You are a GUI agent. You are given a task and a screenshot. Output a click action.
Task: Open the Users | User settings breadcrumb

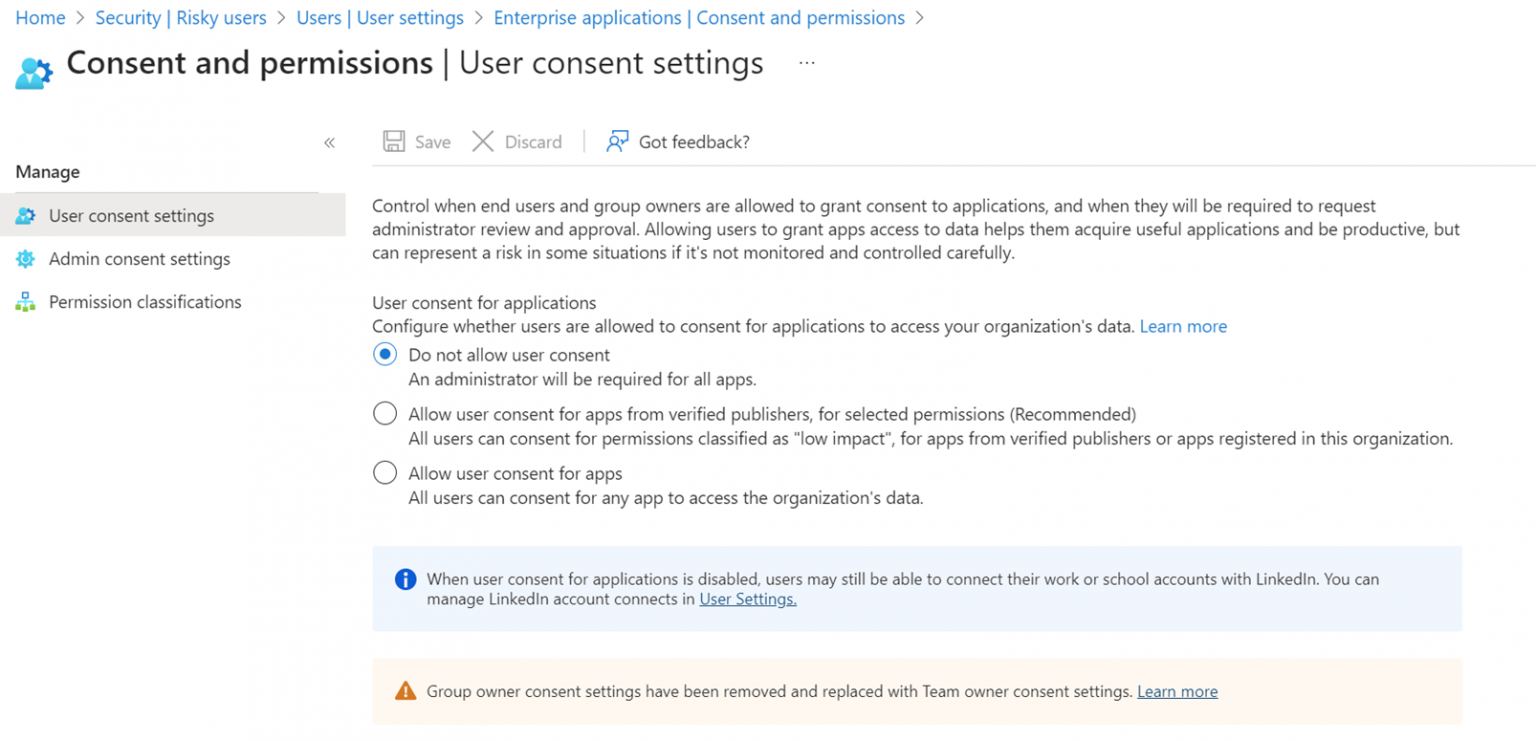click(x=380, y=17)
